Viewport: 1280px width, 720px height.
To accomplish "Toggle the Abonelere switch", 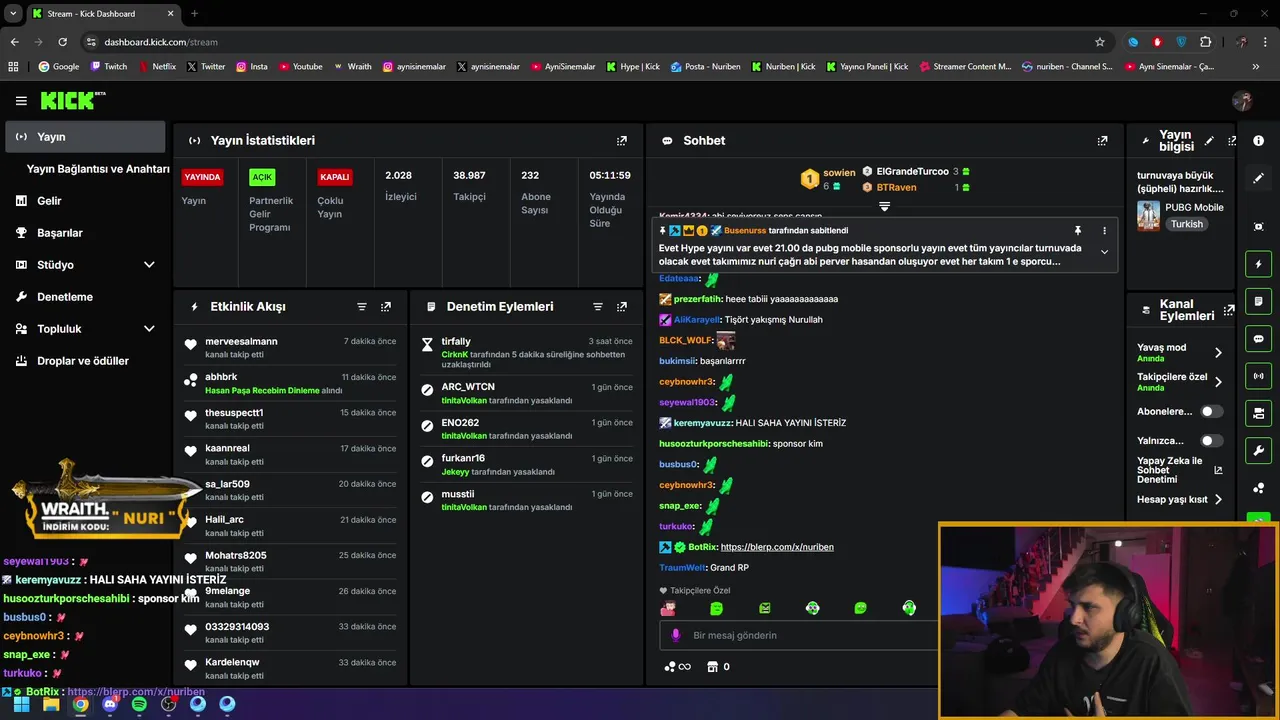I will coord(1211,411).
